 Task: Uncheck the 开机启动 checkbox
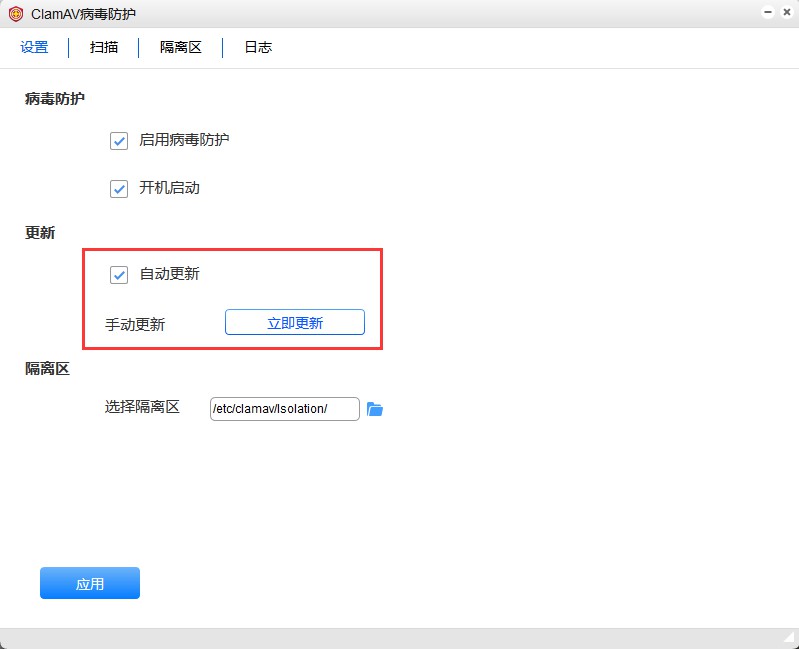(x=119, y=189)
